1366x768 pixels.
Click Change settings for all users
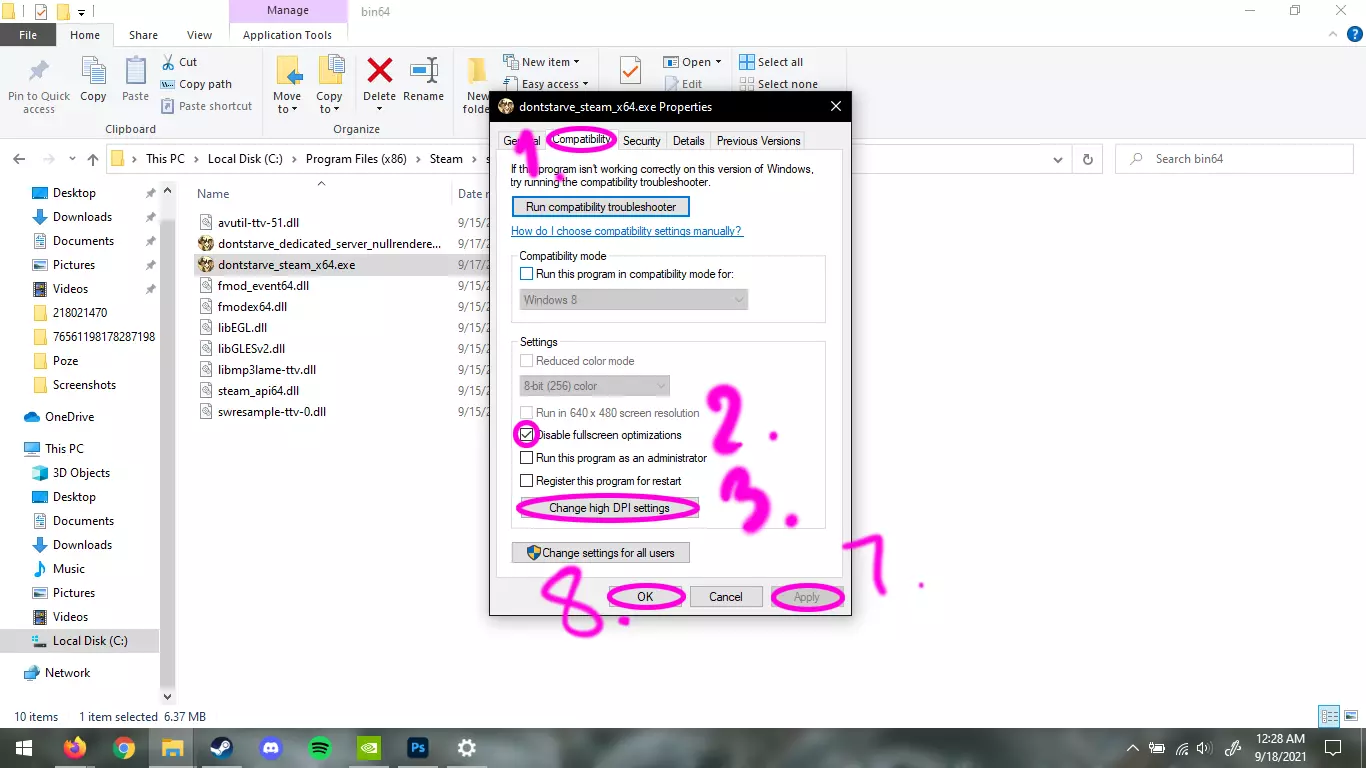coord(600,553)
